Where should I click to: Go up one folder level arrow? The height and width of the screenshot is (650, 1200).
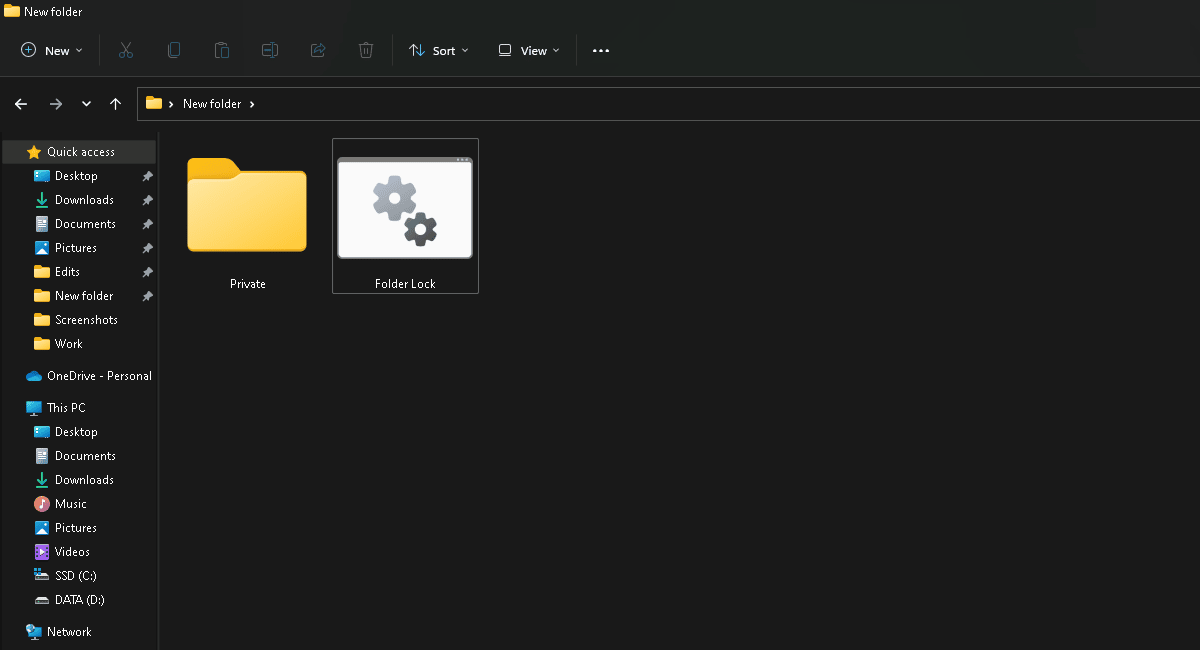tap(115, 104)
